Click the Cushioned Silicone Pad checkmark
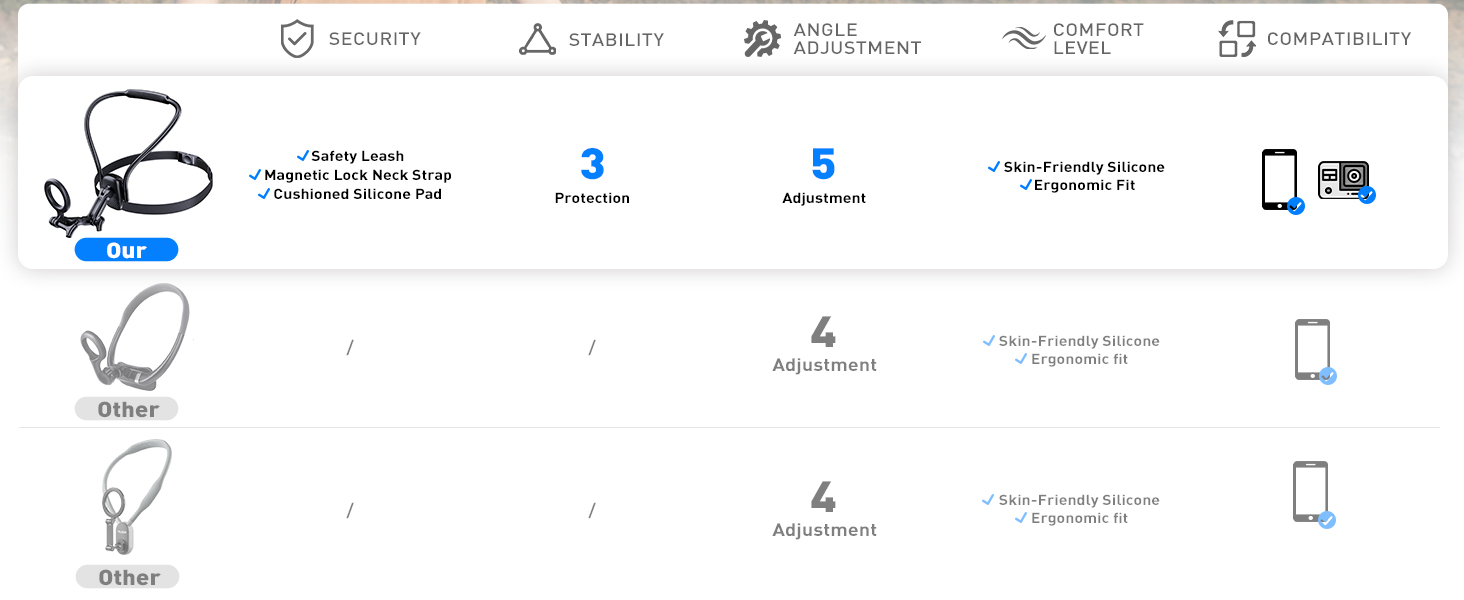1464x600 pixels. coord(265,194)
